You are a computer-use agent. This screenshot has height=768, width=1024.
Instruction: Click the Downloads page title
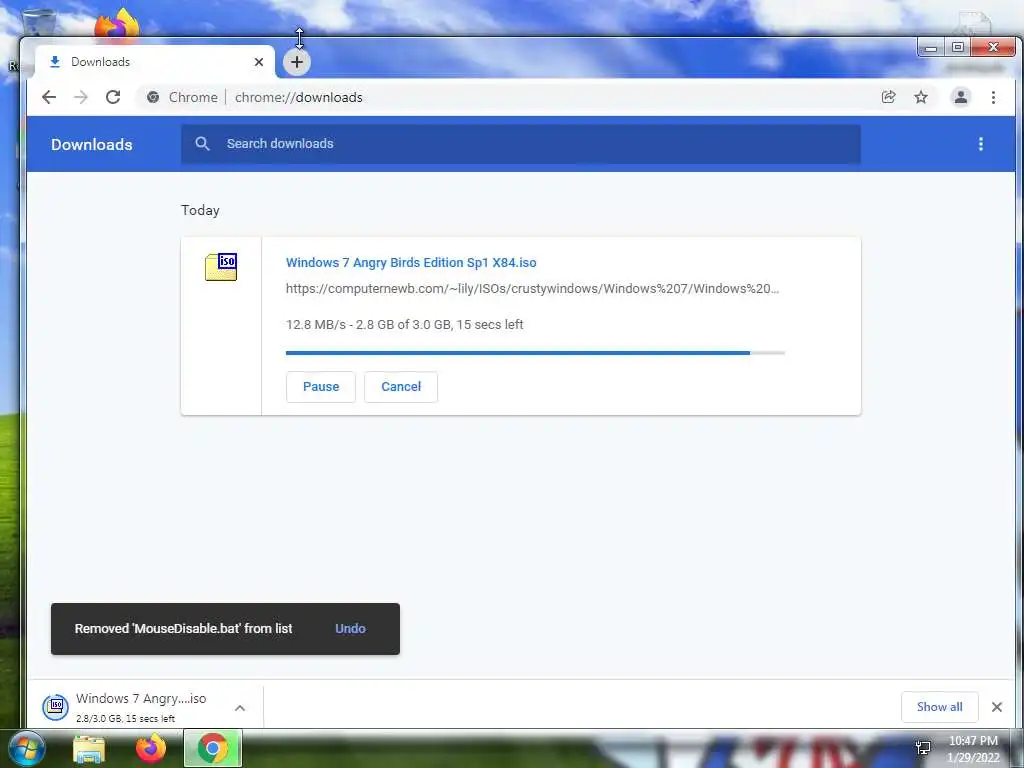[x=91, y=144]
